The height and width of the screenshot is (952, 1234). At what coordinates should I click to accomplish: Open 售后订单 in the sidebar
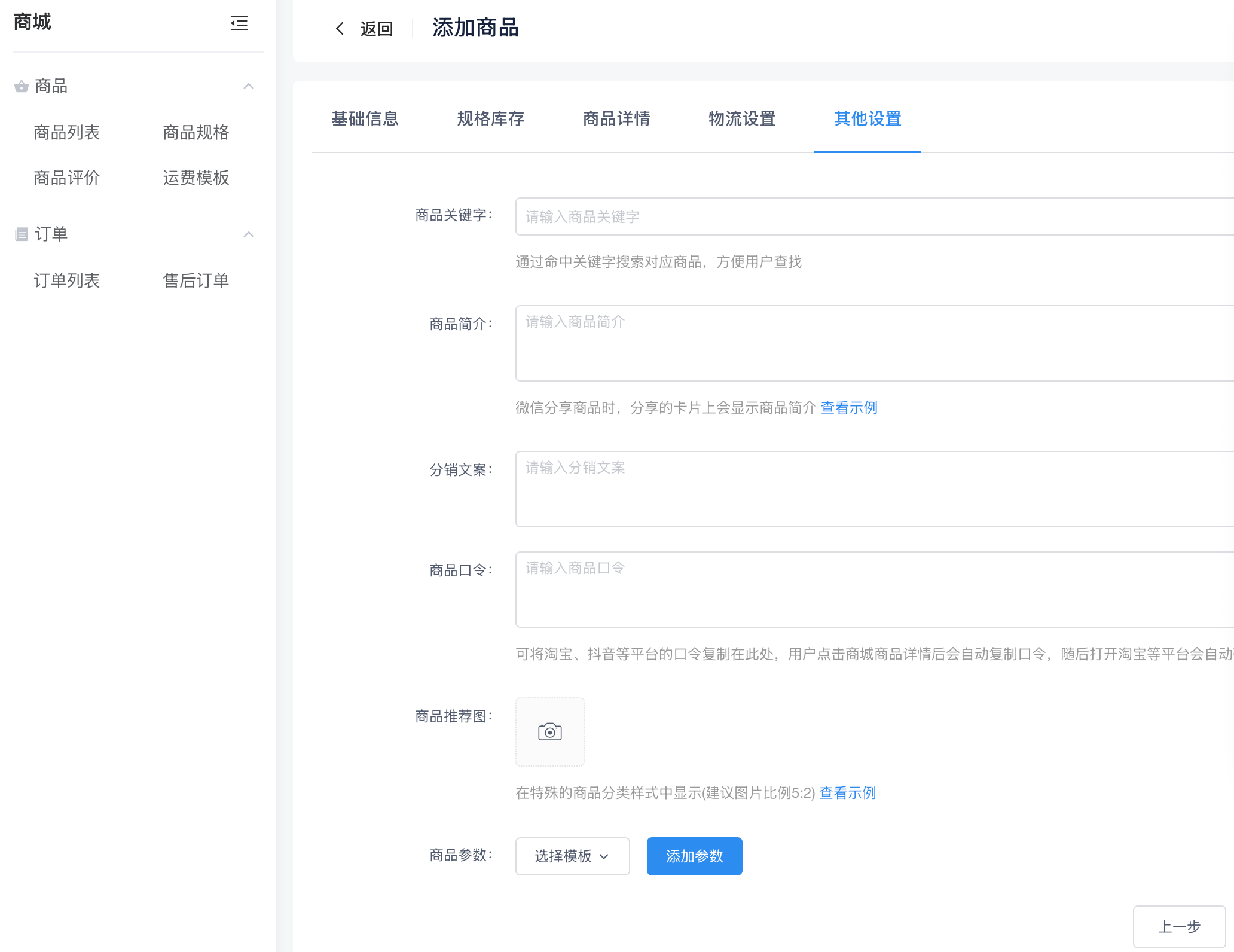pyautogui.click(x=196, y=280)
